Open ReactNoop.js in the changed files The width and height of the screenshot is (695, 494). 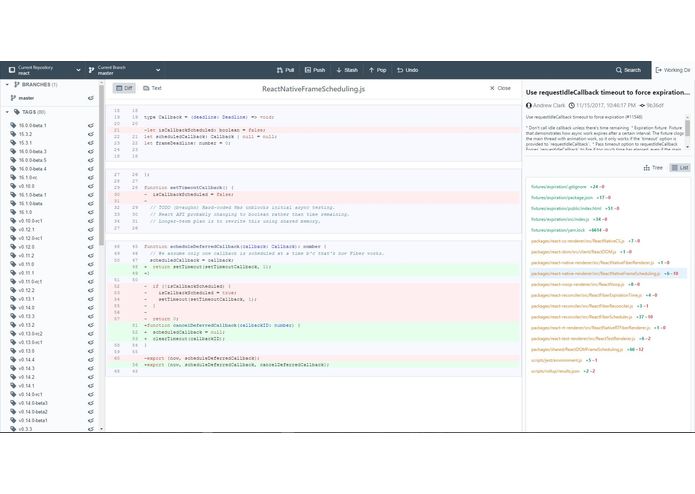[578, 284]
